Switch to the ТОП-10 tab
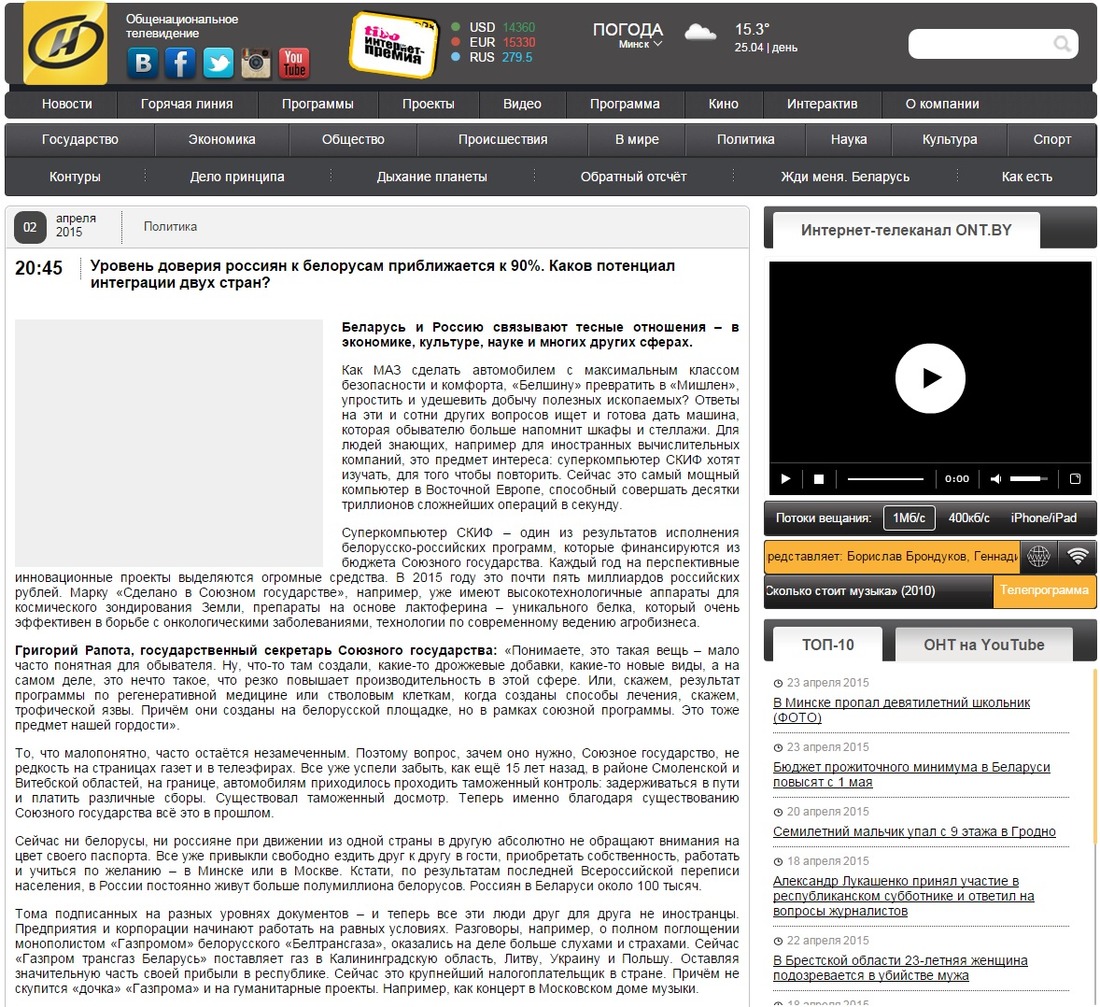1100x1007 pixels. pyautogui.click(x=828, y=644)
